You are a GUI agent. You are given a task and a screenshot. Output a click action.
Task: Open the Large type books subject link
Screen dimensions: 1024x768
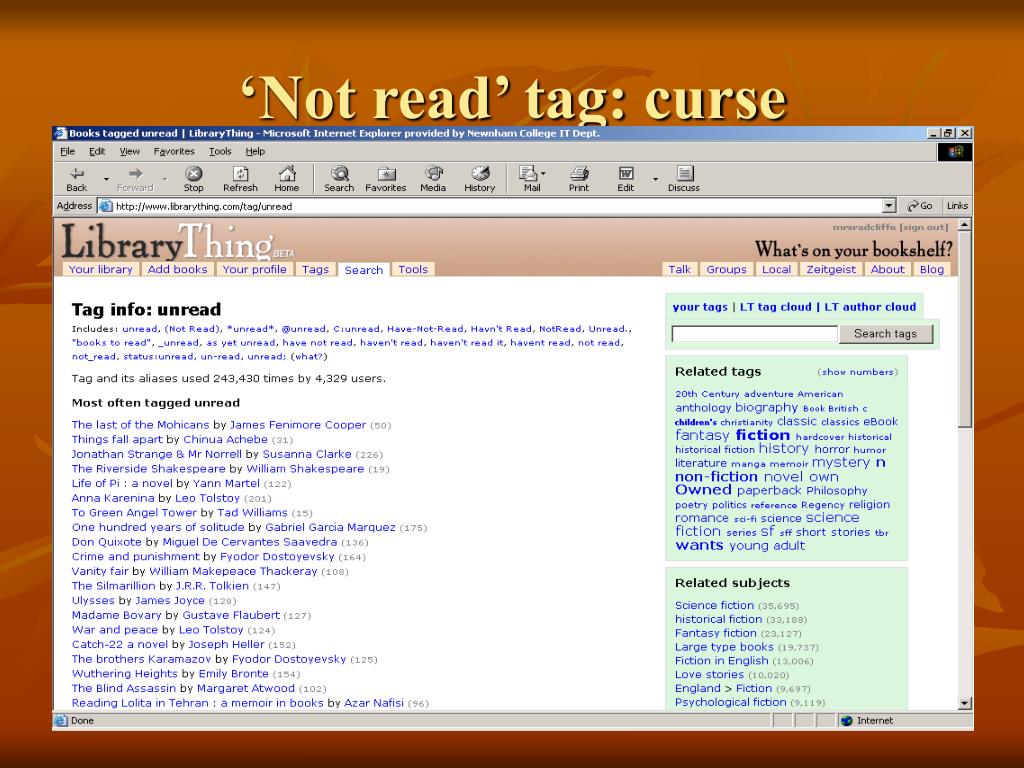(x=724, y=647)
